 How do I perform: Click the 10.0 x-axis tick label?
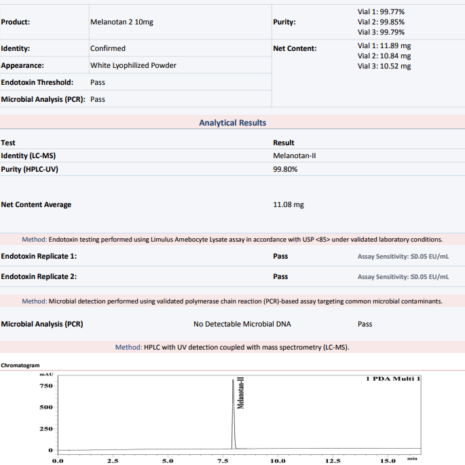[x=277, y=461]
